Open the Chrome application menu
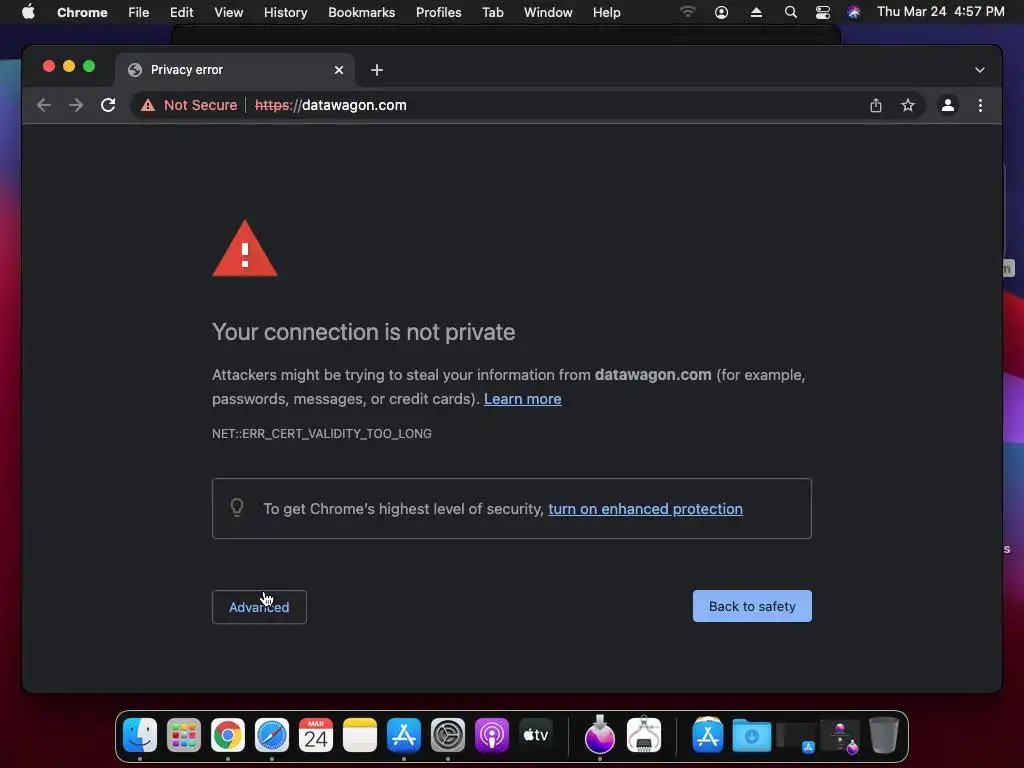 [x=82, y=12]
